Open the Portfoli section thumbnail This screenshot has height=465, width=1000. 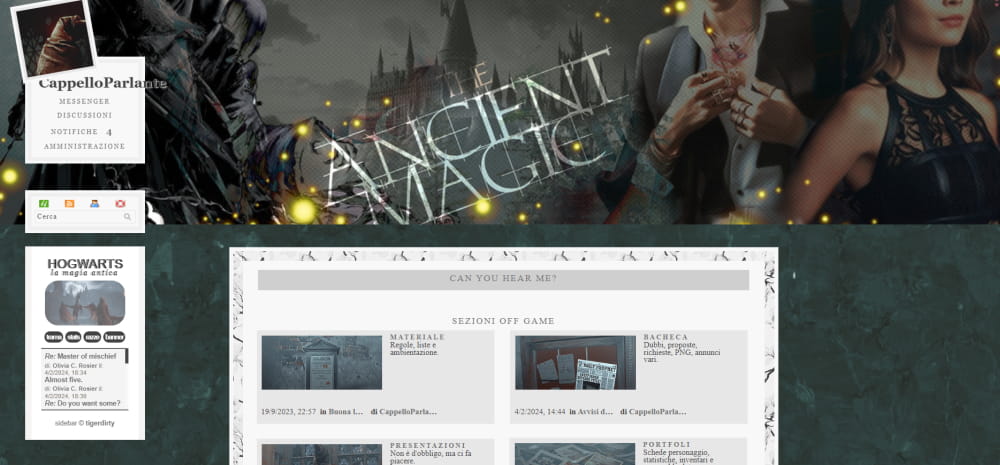[x=575, y=454]
